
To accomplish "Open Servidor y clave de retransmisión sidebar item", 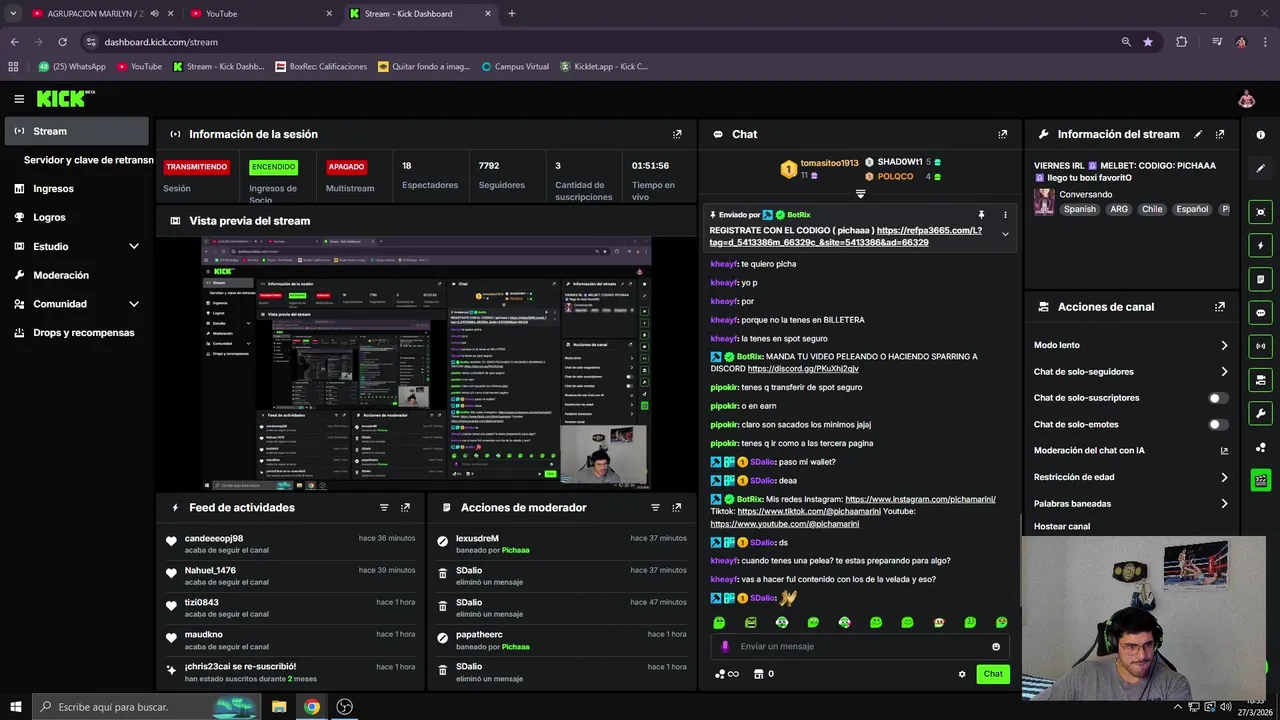I will click(x=86, y=160).
